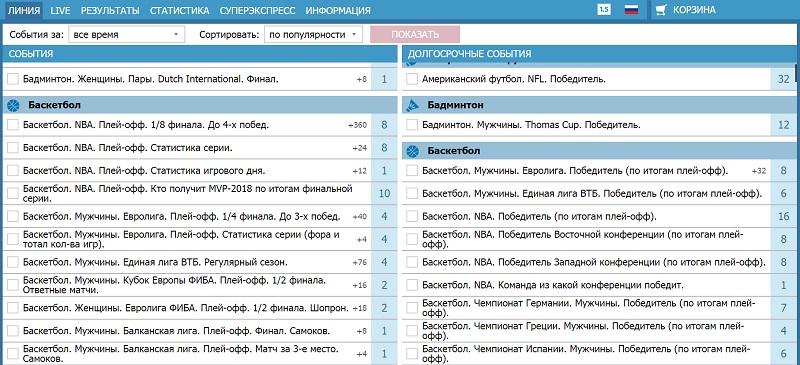Viewport: 800px width, 365px height.
Task: Click the 1.5 odds format icon
Action: click(604, 10)
